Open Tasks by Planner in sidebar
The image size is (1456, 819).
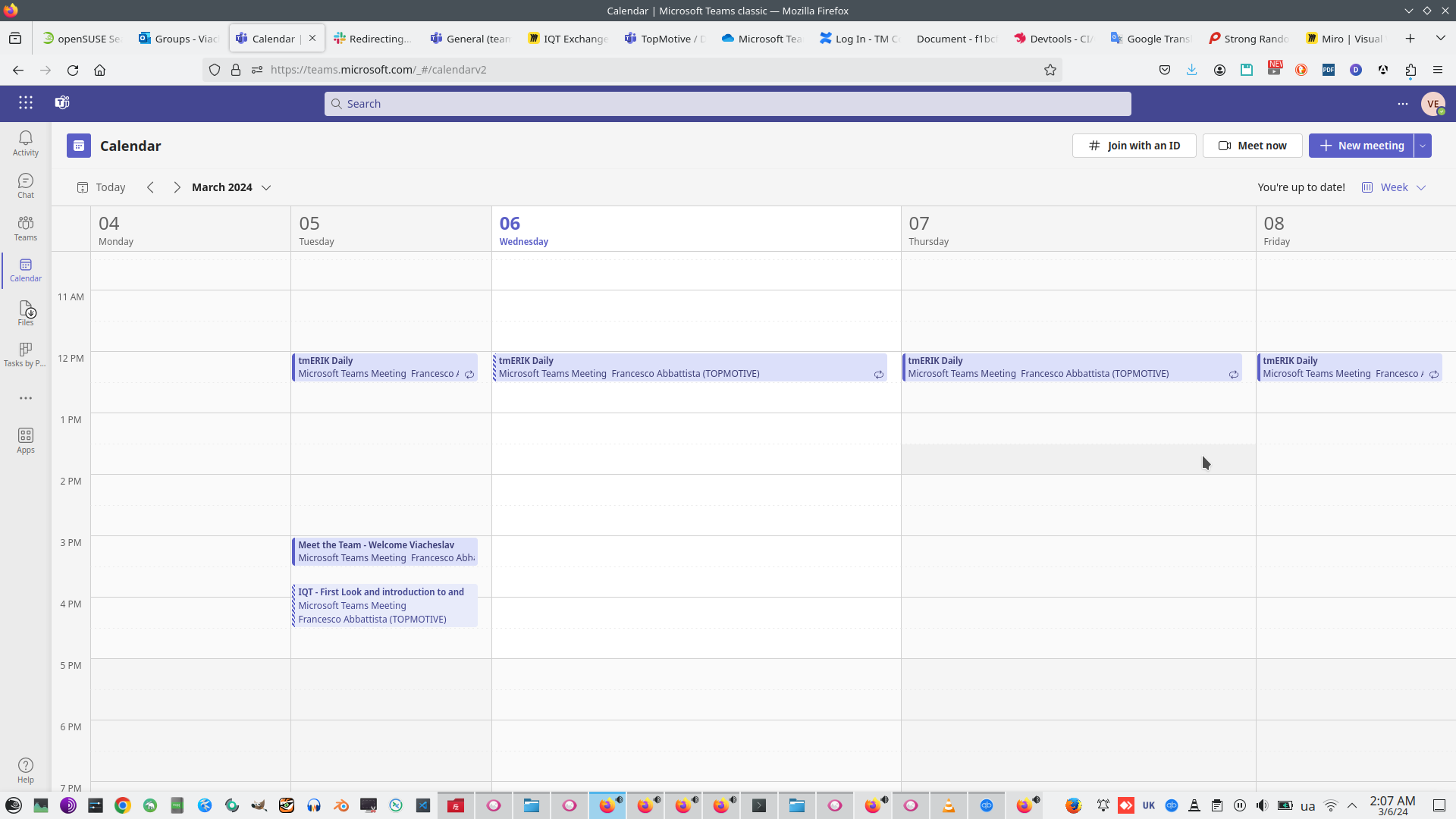click(26, 353)
